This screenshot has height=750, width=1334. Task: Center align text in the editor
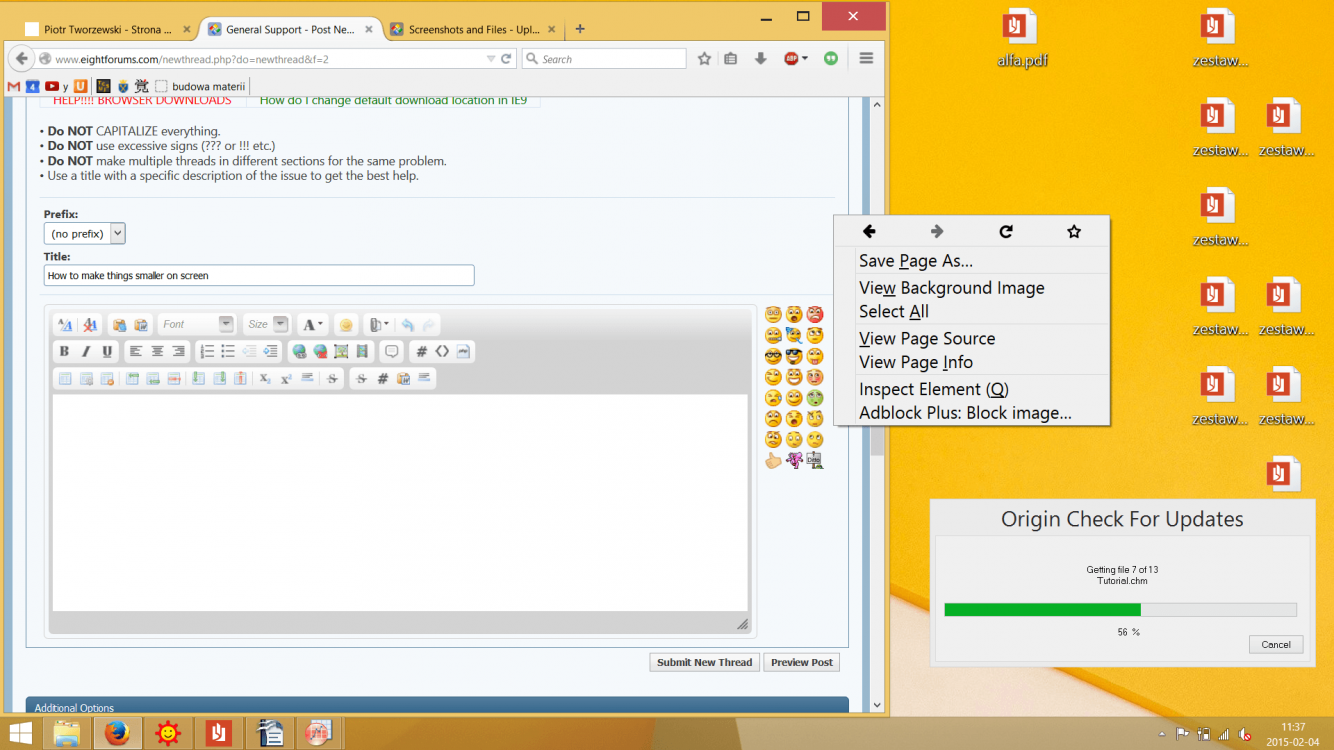157,351
